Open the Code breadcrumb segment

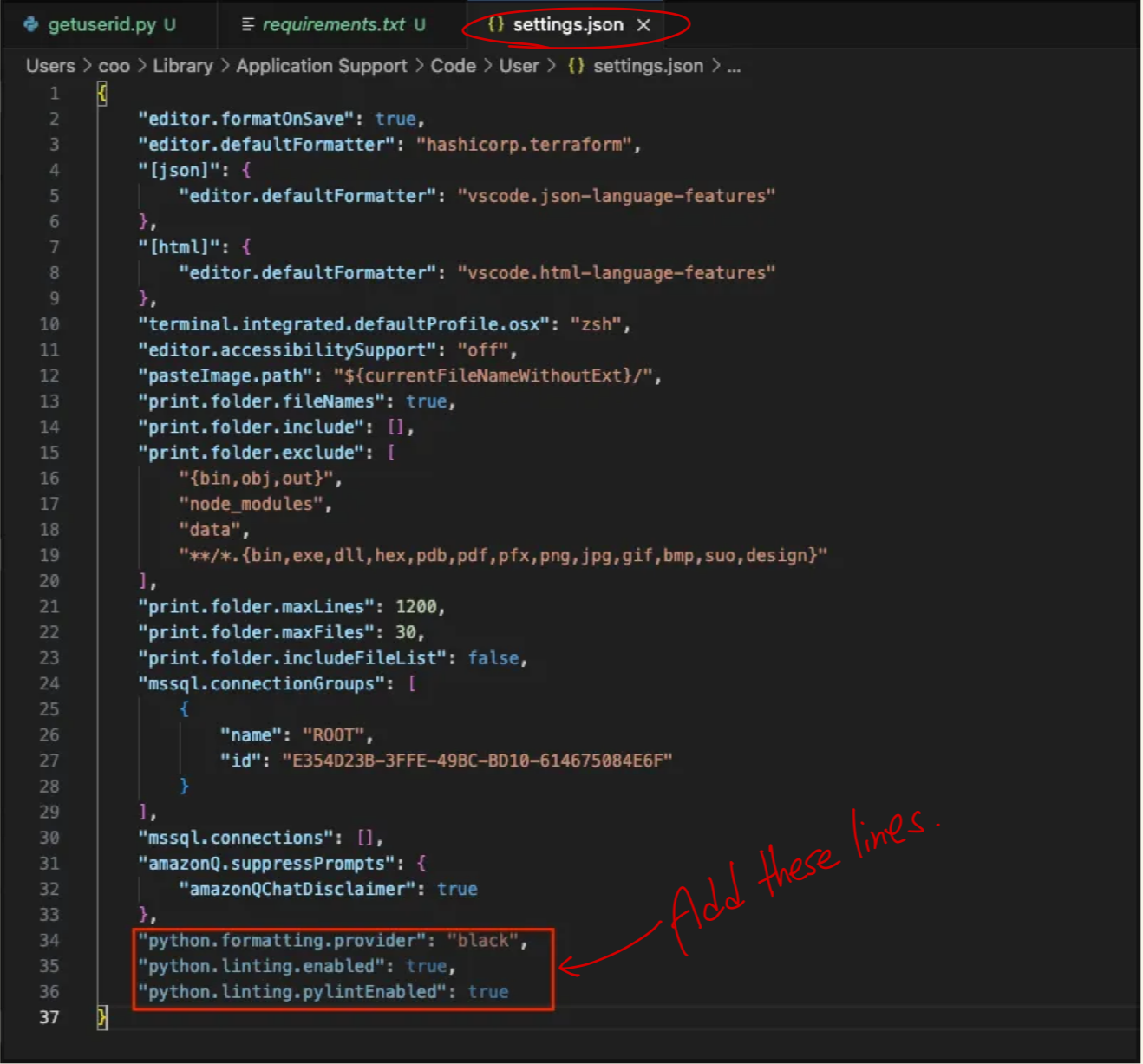point(453,66)
